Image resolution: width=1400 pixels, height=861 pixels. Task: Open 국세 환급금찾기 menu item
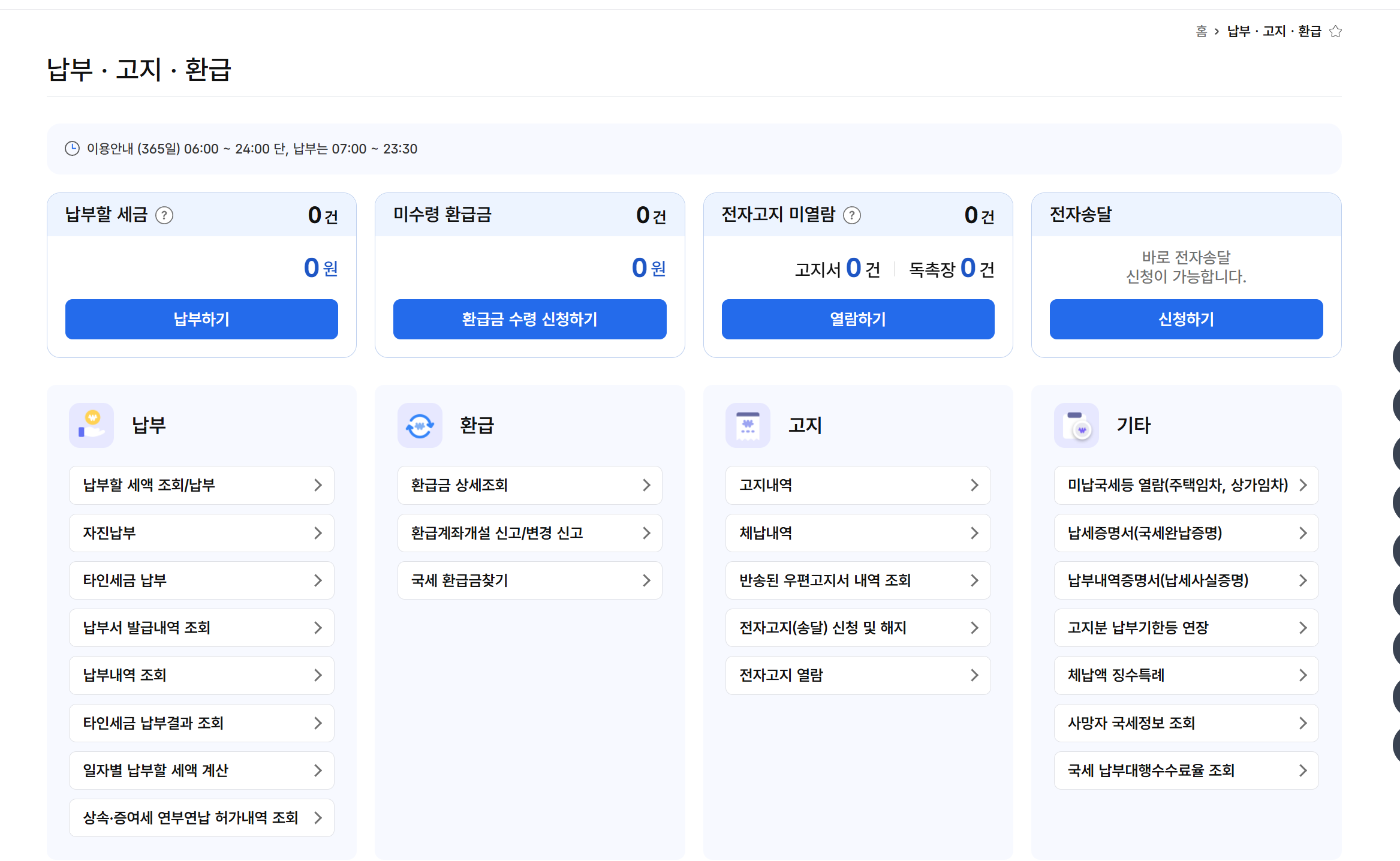[529, 580]
